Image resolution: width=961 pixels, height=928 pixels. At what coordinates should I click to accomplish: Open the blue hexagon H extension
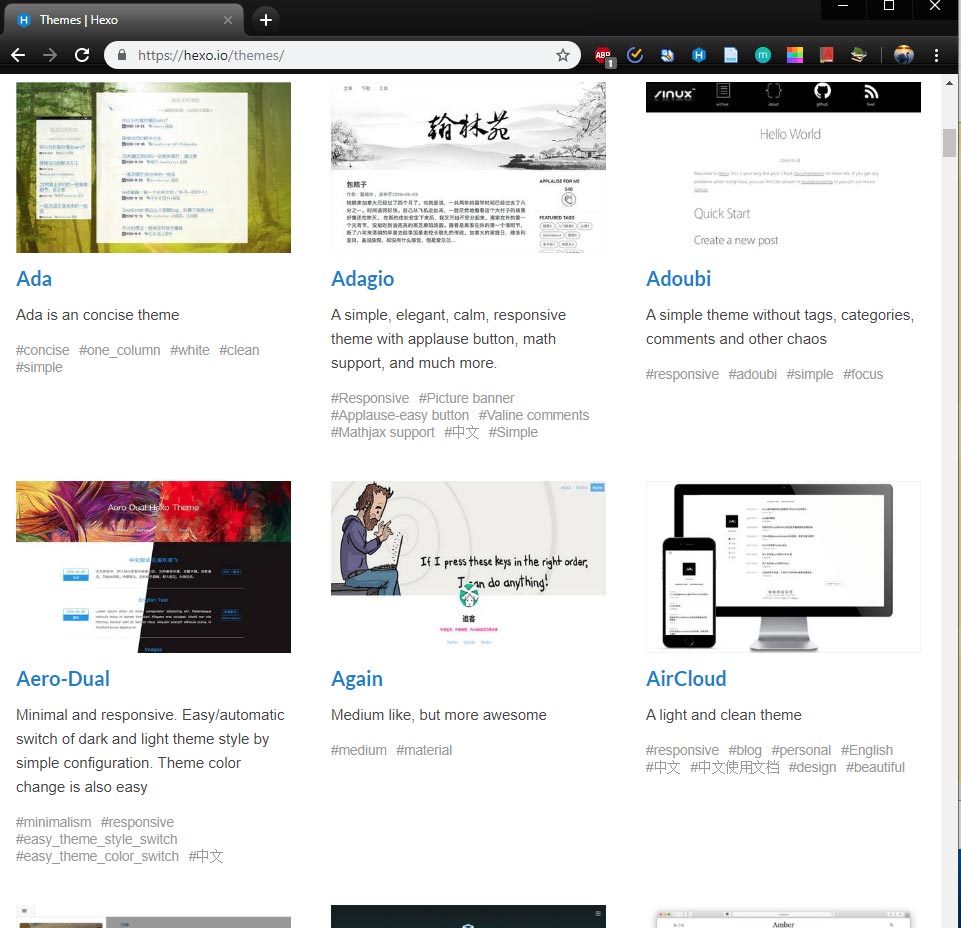pyautogui.click(x=699, y=55)
